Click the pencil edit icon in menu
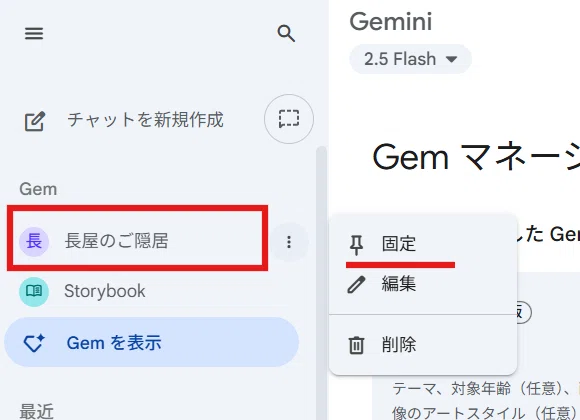 (x=356, y=285)
